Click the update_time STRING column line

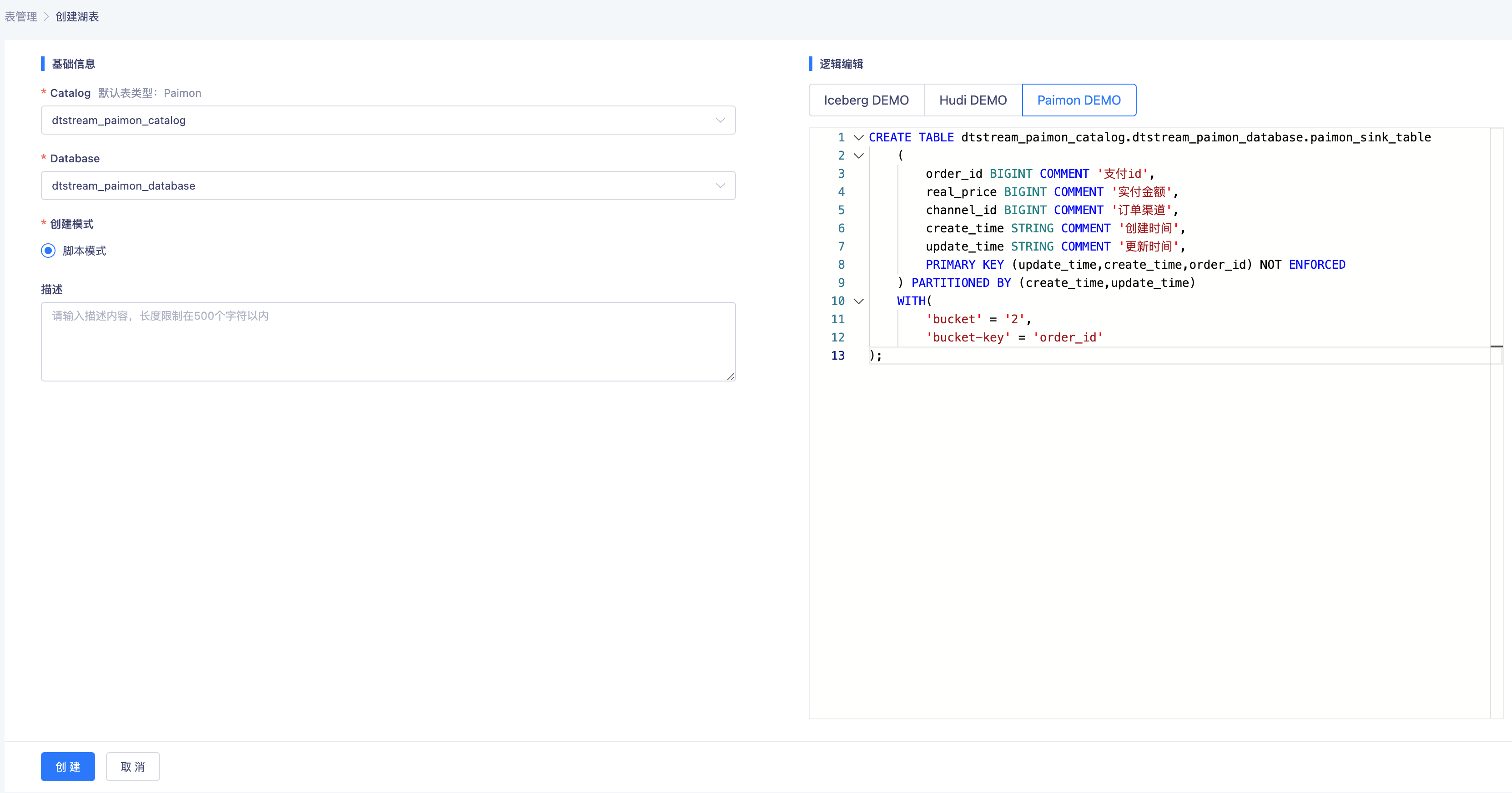click(x=1055, y=246)
